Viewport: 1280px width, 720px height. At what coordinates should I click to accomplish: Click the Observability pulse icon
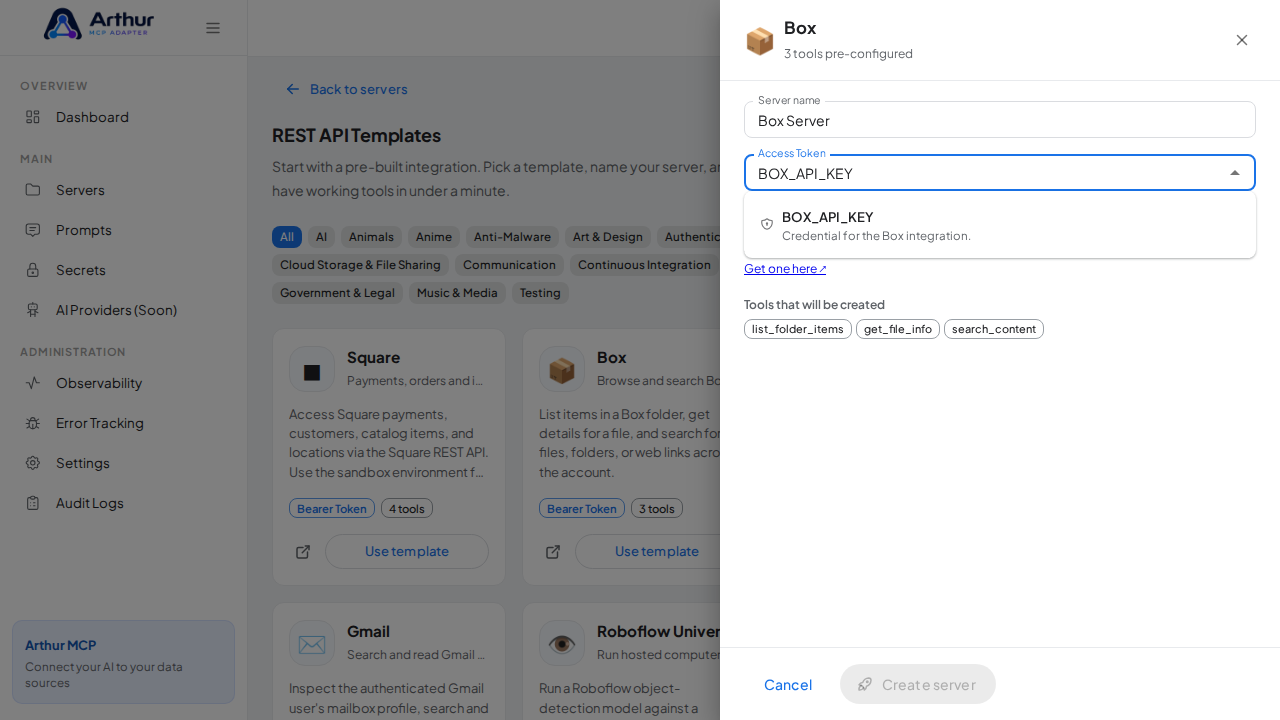click(x=33, y=383)
